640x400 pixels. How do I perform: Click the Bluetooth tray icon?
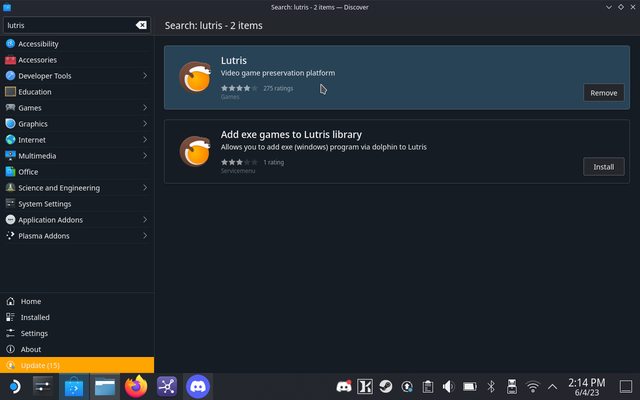click(490, 386)
